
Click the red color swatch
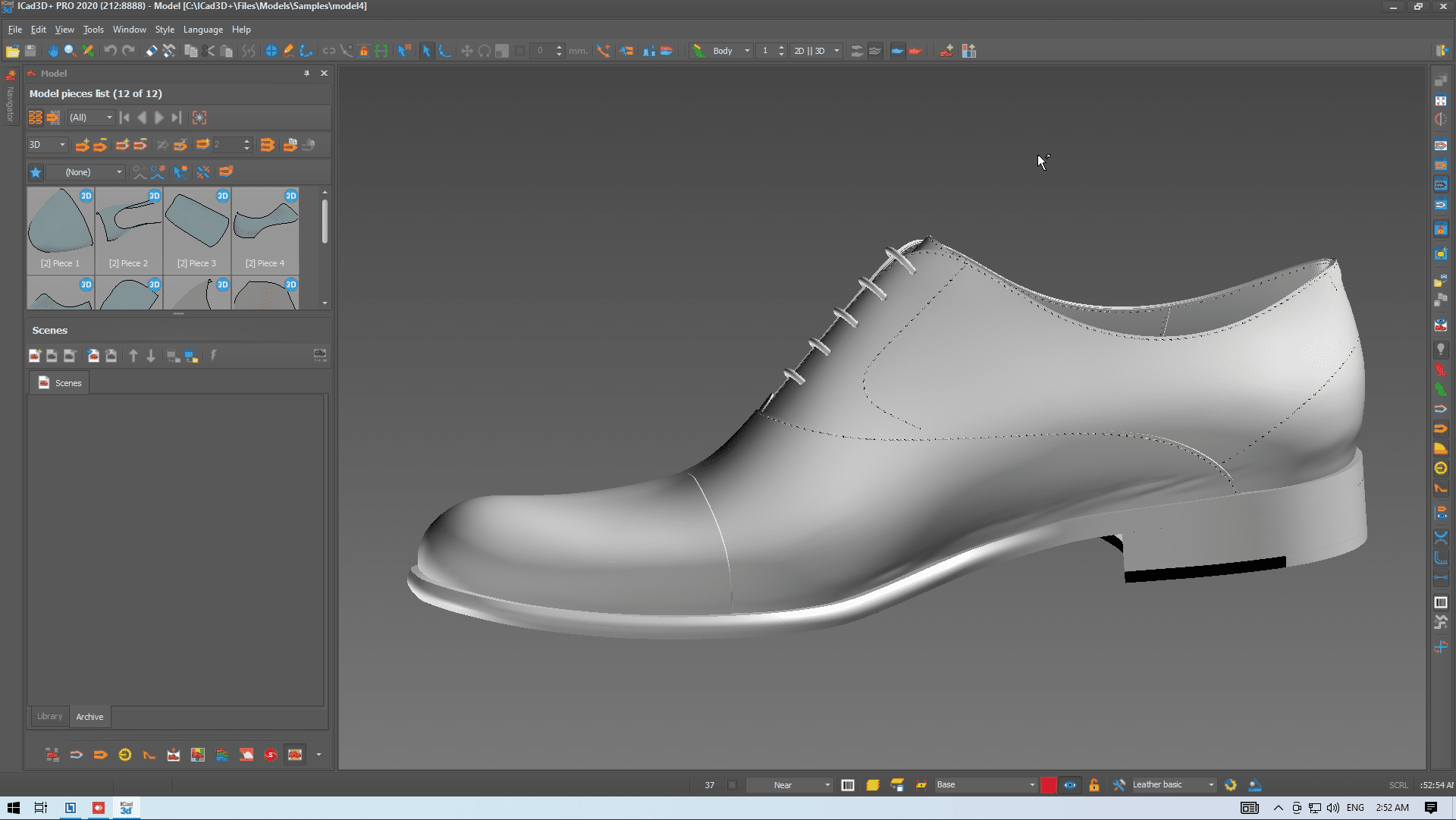(x=1048, y=785)
